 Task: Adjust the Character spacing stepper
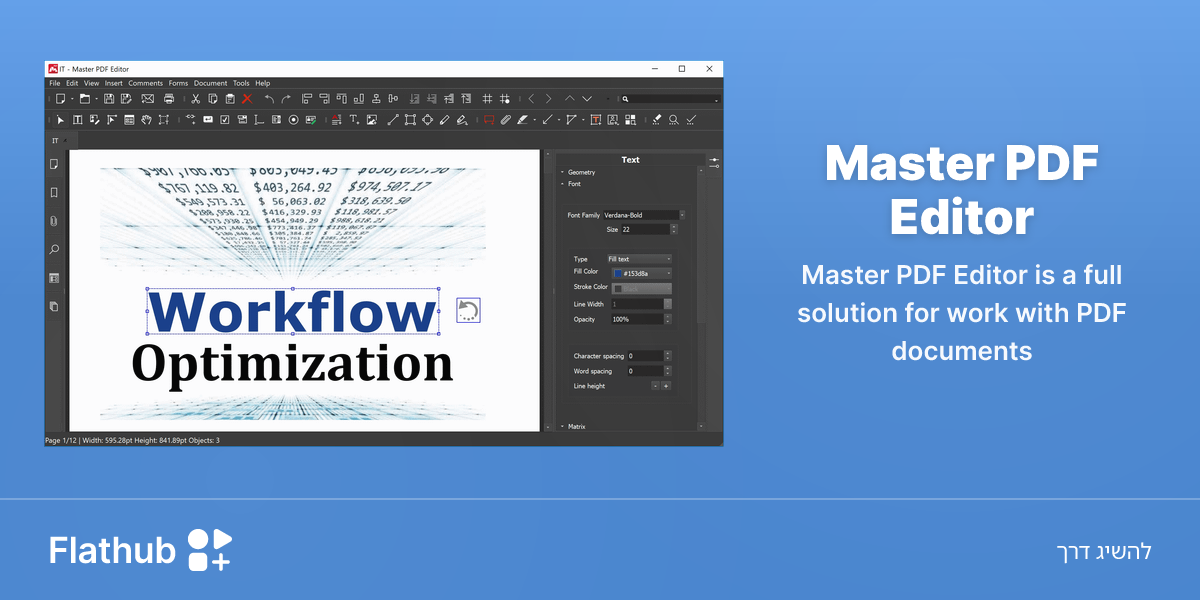pyautogui.click(x=668, y=356)
